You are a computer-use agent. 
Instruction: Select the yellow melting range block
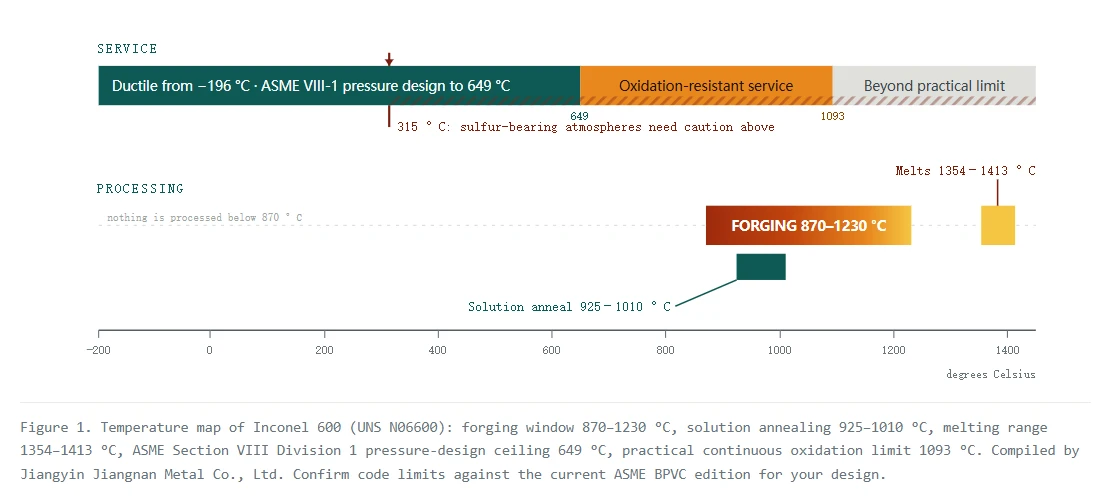(x=997, y=226)
